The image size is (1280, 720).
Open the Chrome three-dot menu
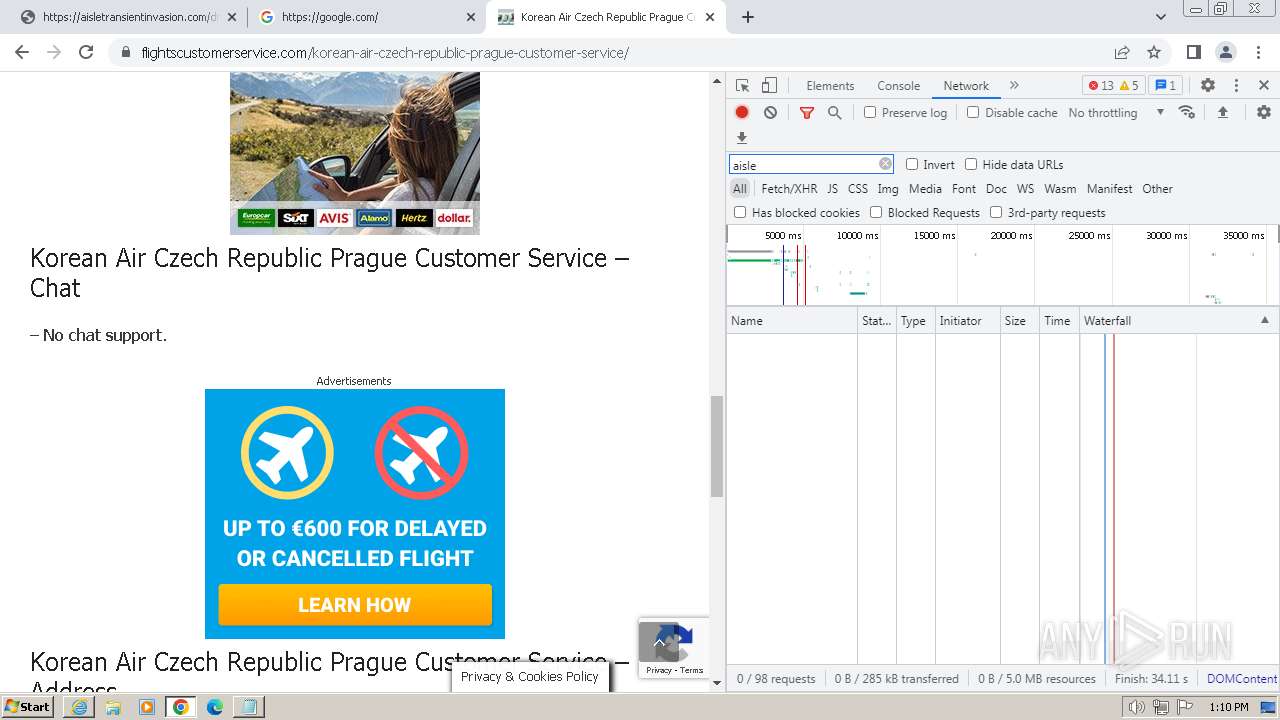(x=1258, y=52)
